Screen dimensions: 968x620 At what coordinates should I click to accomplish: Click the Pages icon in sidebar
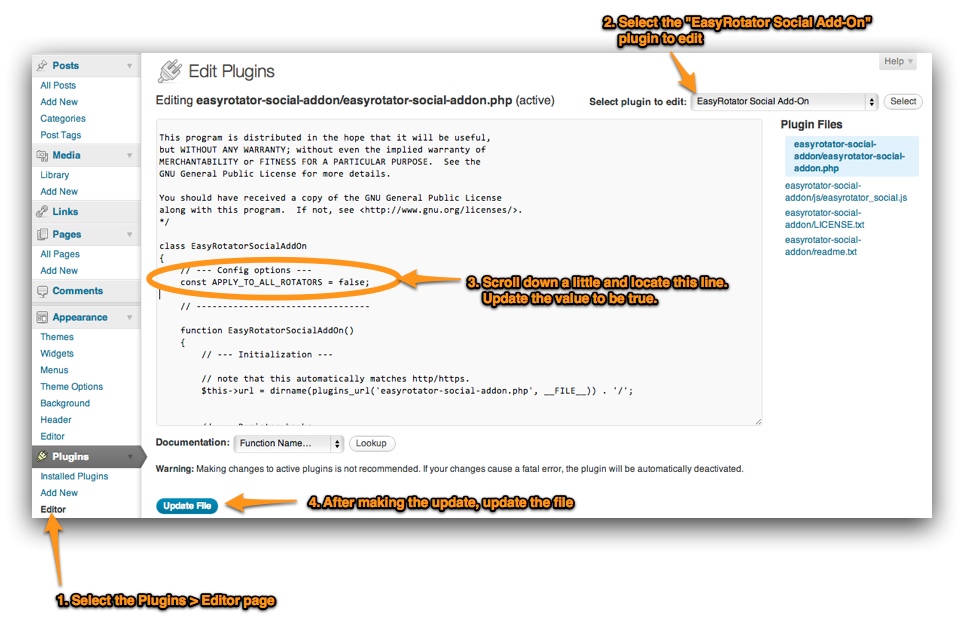[41, 234]
